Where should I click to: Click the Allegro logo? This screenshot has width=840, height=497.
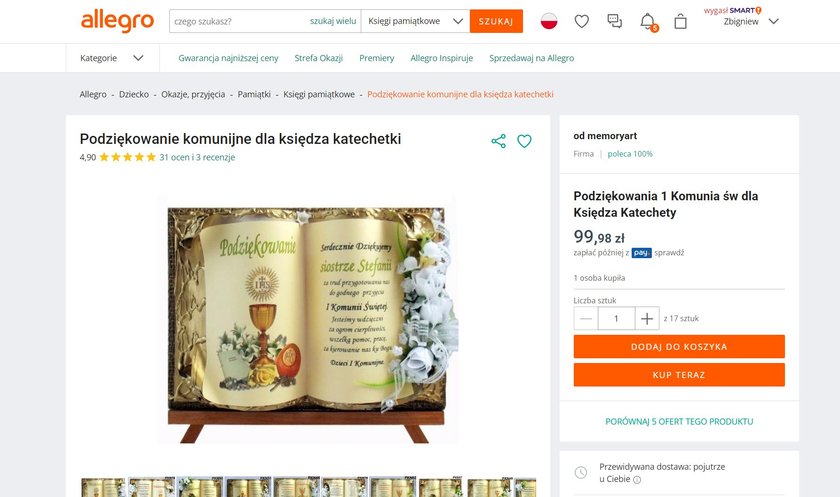coord(117,21)
